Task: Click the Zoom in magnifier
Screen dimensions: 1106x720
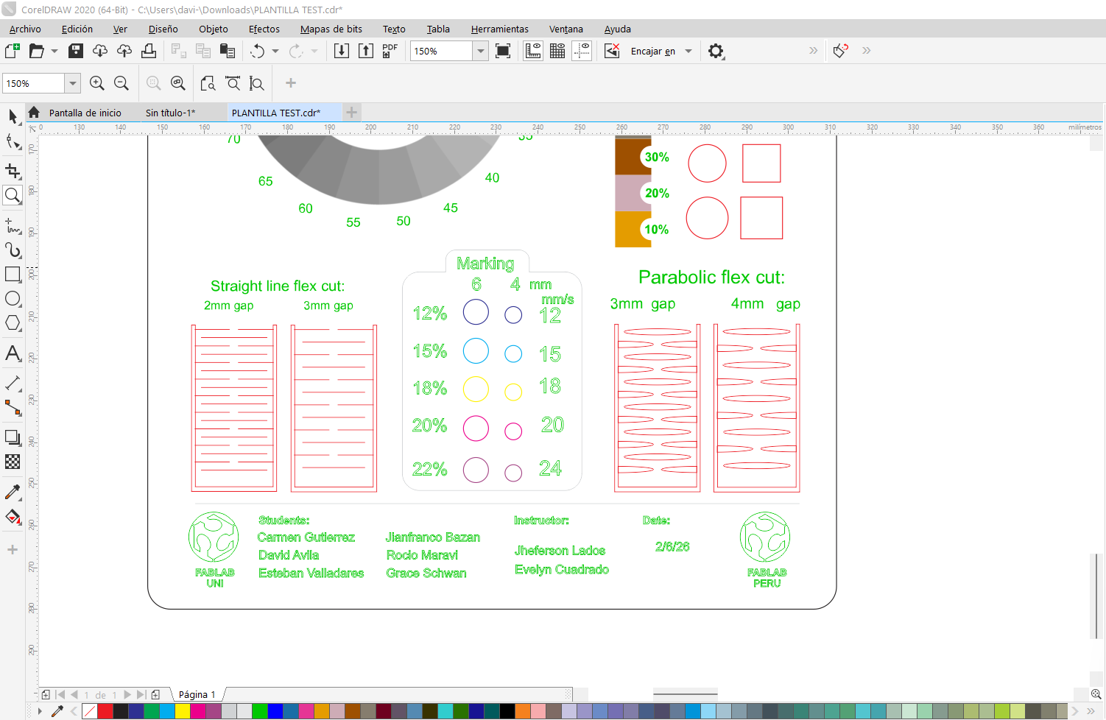Action: pyautogui.click(x=97, y=83)
